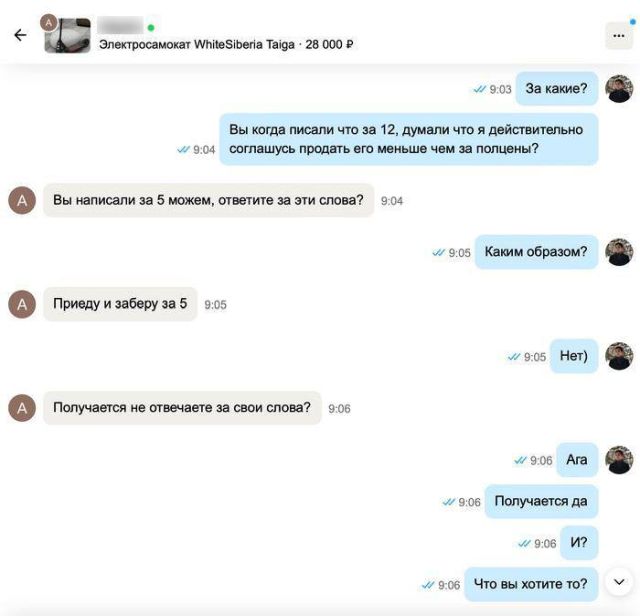Click the "A" avatar next to "Вы написали за 5 можем"
Screen dimensions: 640x616
22,200
